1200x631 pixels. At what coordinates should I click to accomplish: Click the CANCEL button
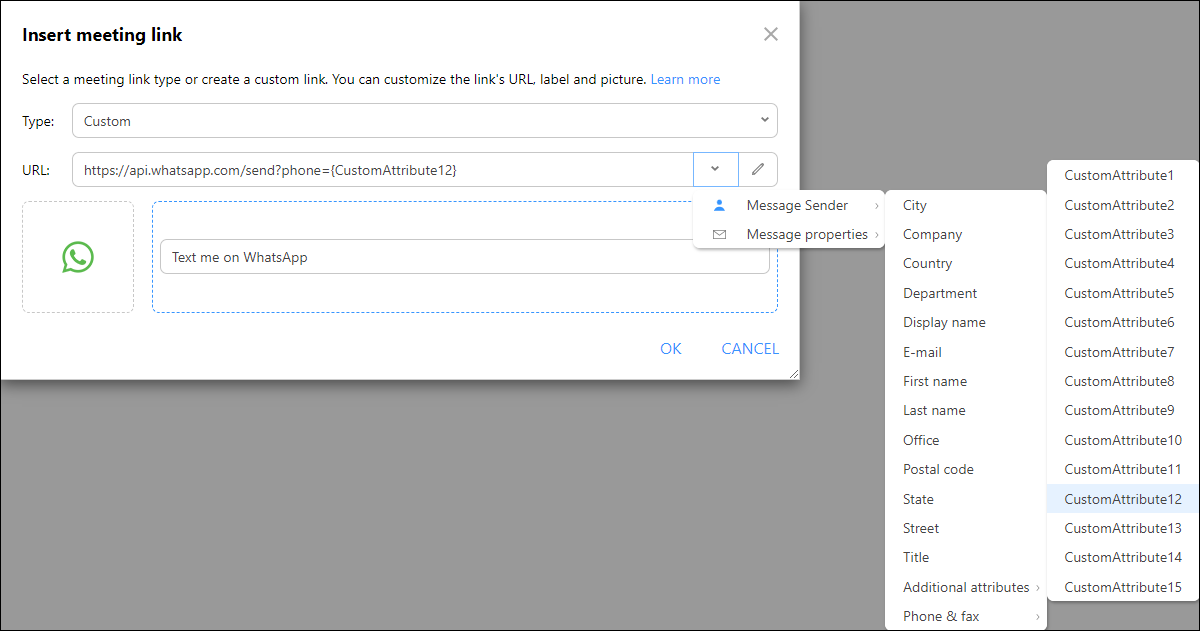[750, 348]
